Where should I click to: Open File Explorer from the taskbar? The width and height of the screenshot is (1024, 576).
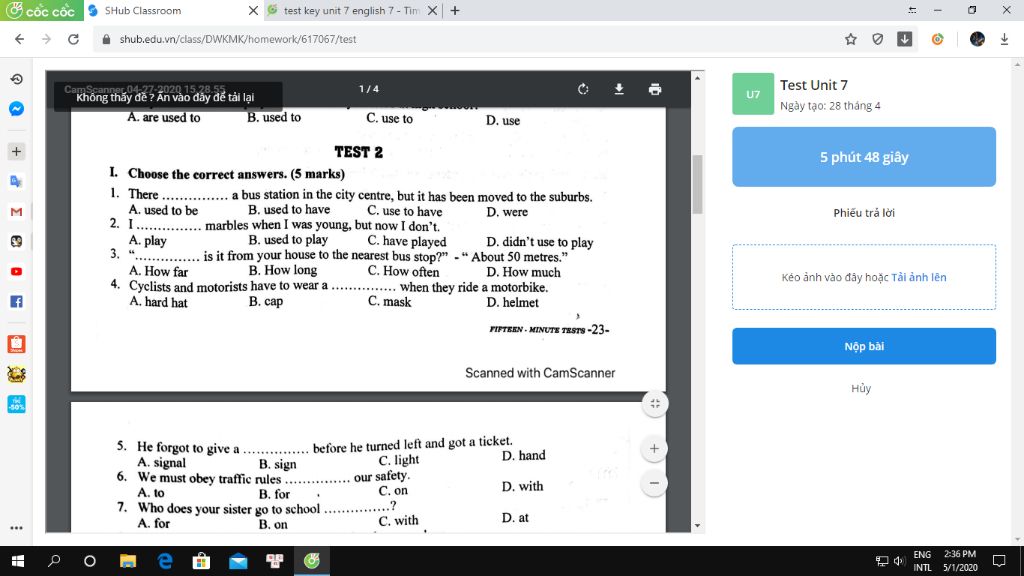click(128, 561)
